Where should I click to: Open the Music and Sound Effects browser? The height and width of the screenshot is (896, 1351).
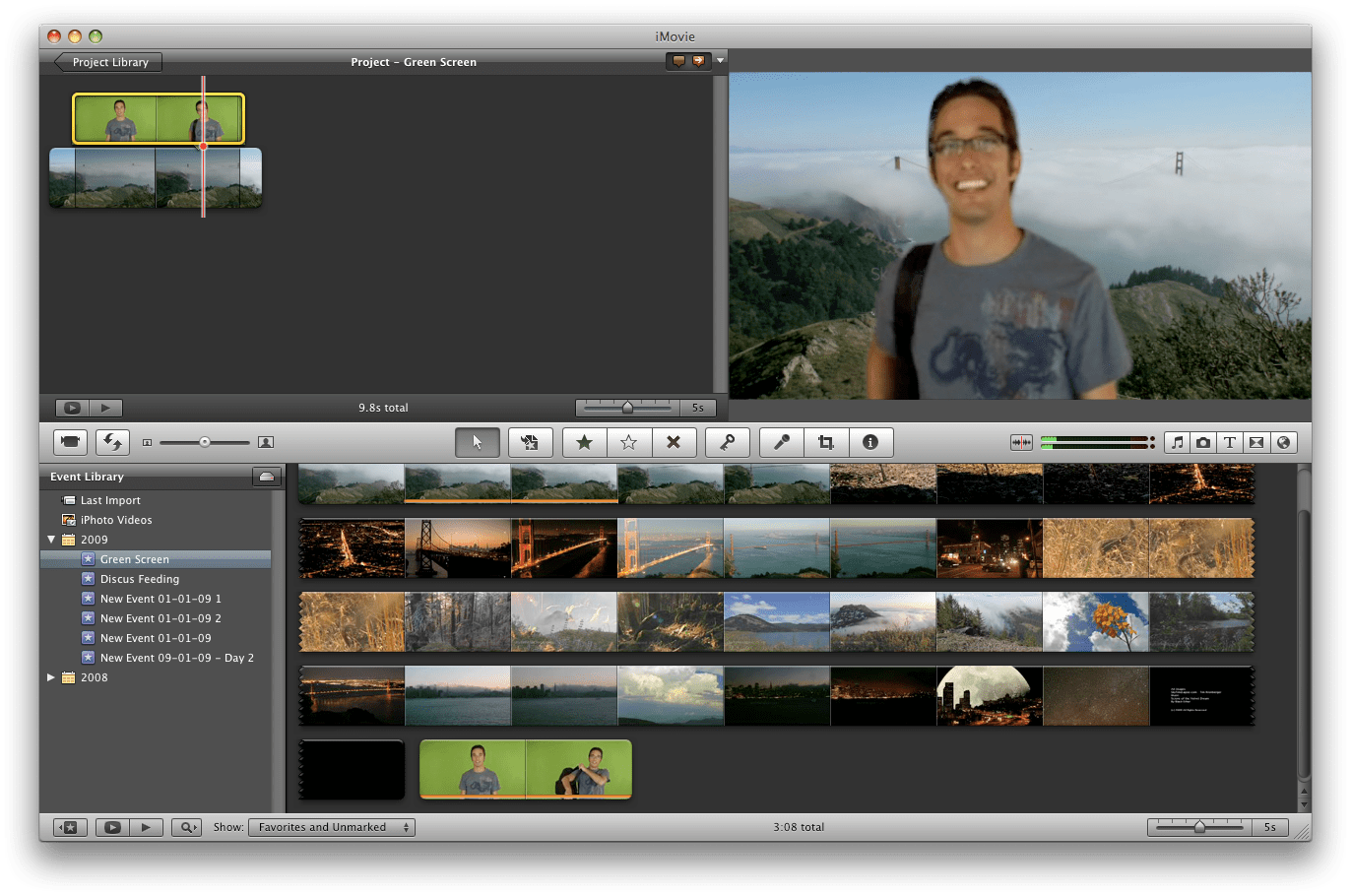point(1177,442)
